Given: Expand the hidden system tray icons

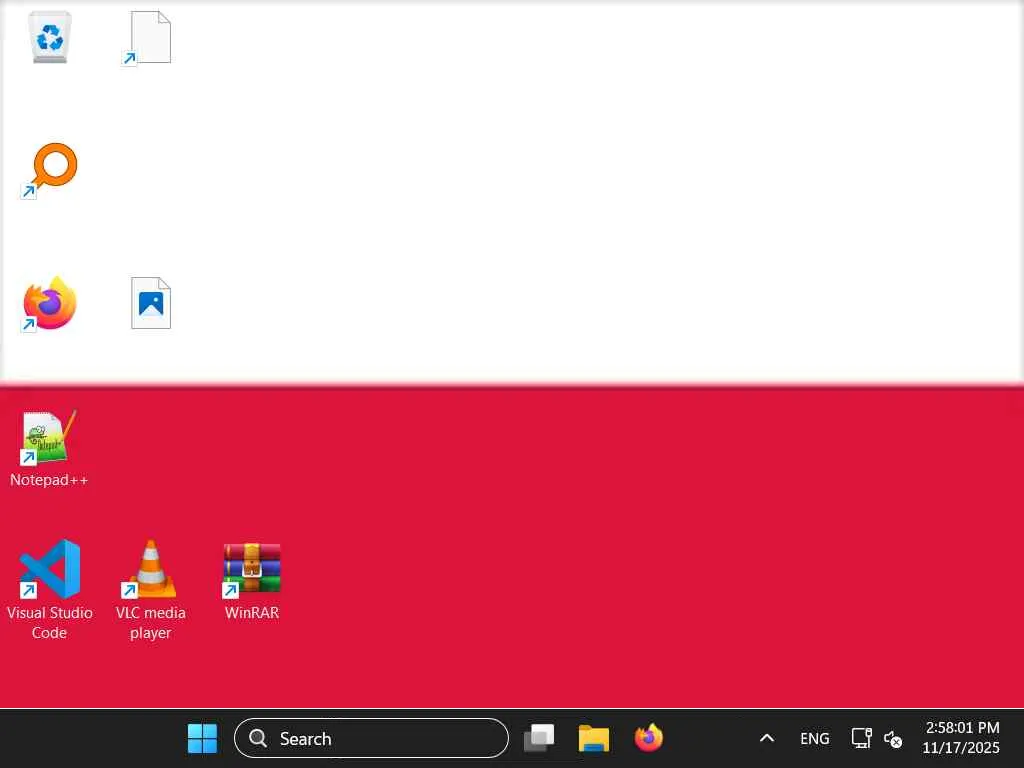Looking at the screenshot, I should 767,739.
